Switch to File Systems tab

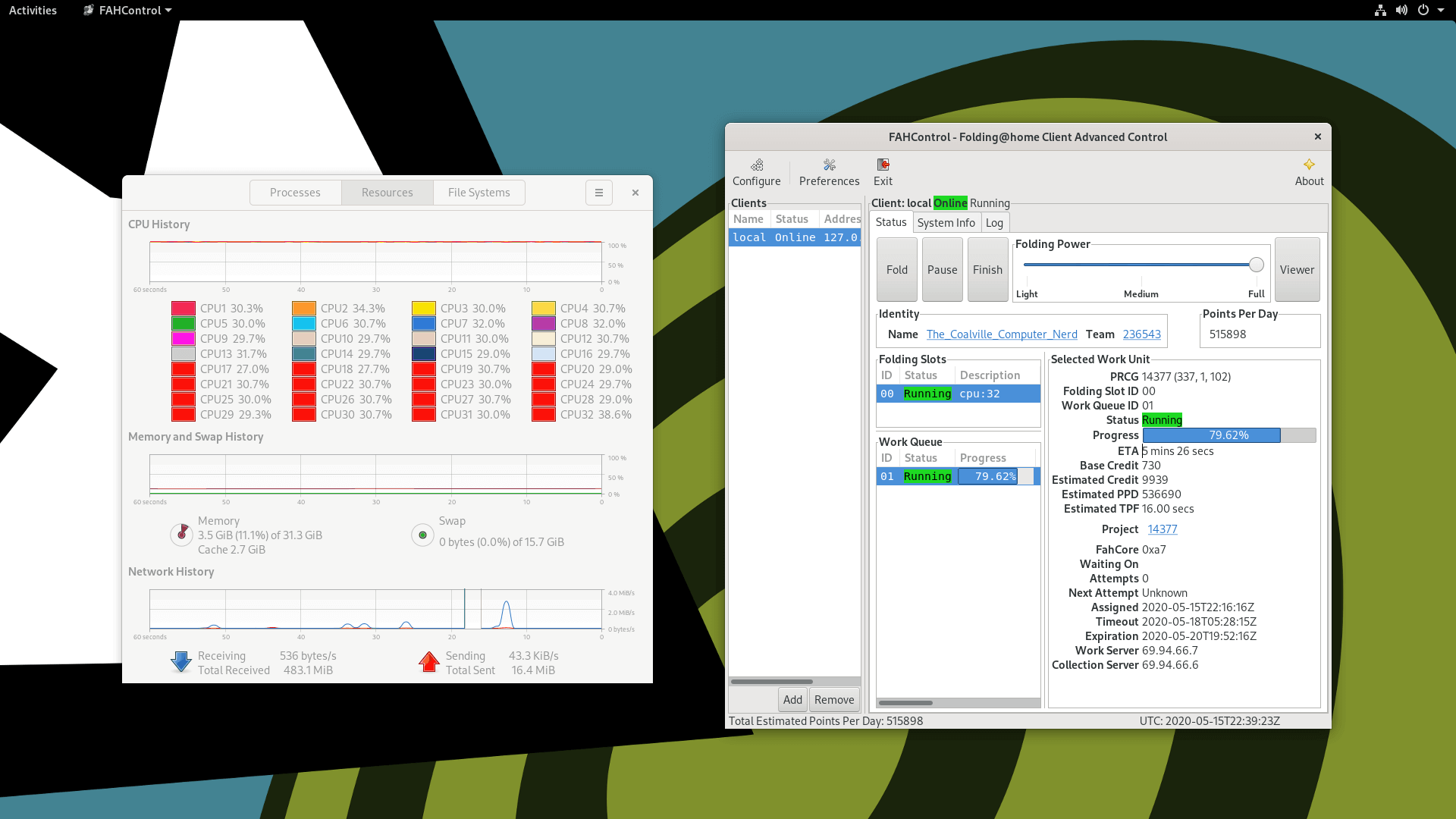[x=479, y=193]
